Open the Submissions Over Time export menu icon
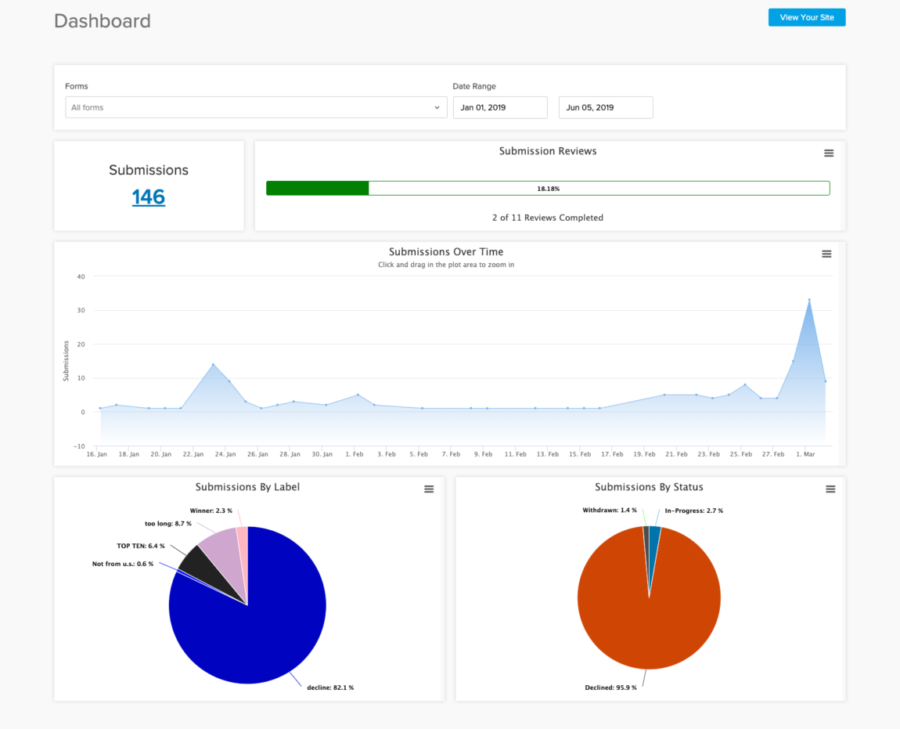 point(826,254)
